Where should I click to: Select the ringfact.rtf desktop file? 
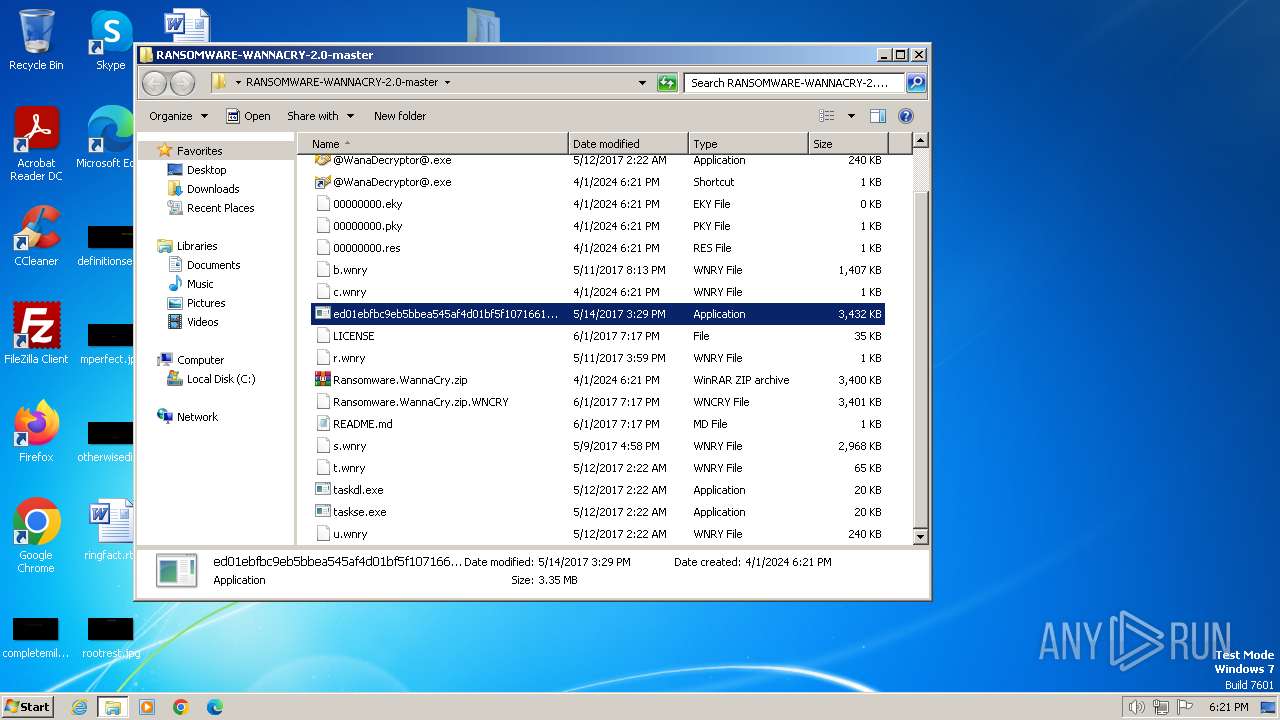(110, 530)
